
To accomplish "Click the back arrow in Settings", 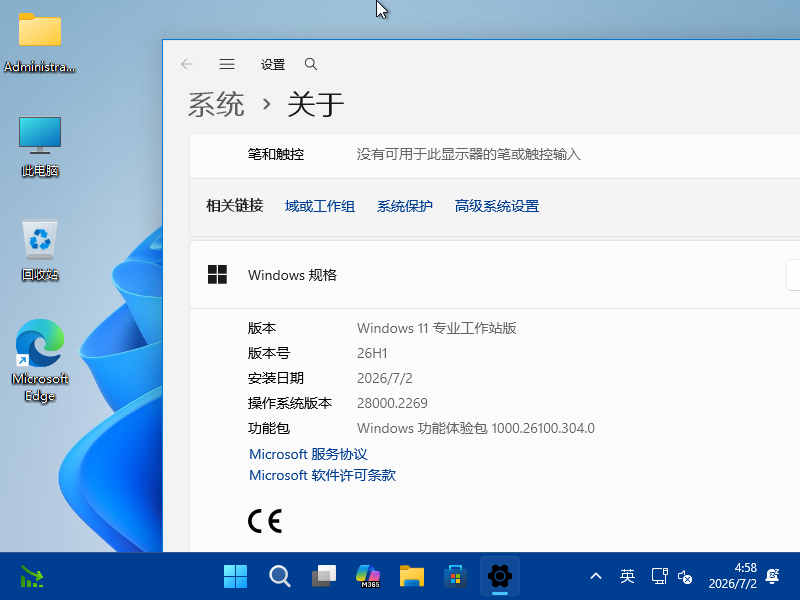I will tap(187, 64).
